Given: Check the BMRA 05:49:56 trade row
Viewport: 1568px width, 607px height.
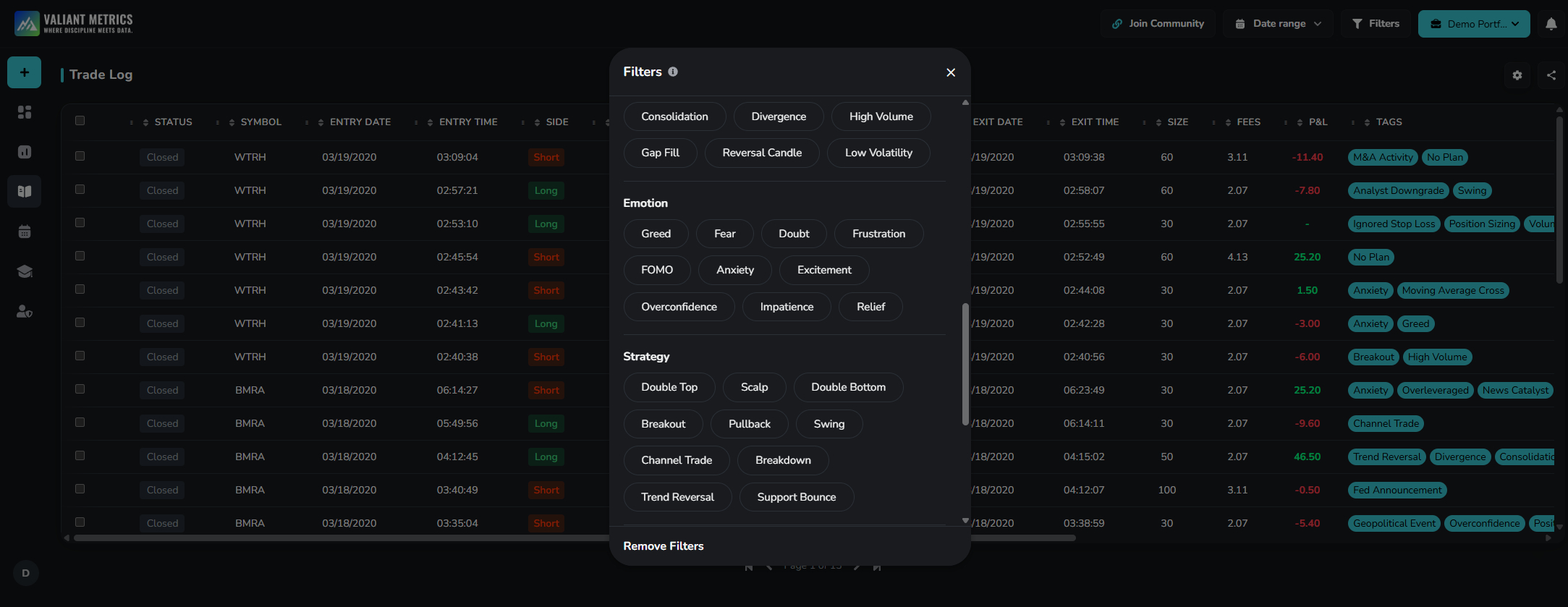Looking at the screenshot, I should (x=80, y=423).
